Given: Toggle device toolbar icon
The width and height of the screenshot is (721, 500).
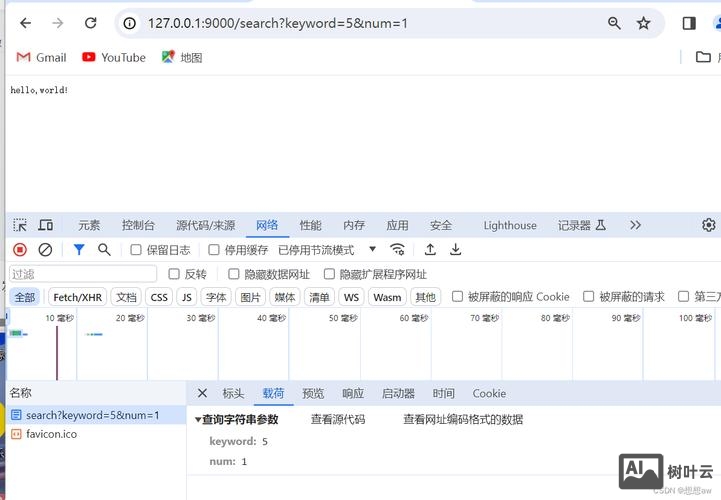Looking at the screenshot, I should tap(45, 225).
